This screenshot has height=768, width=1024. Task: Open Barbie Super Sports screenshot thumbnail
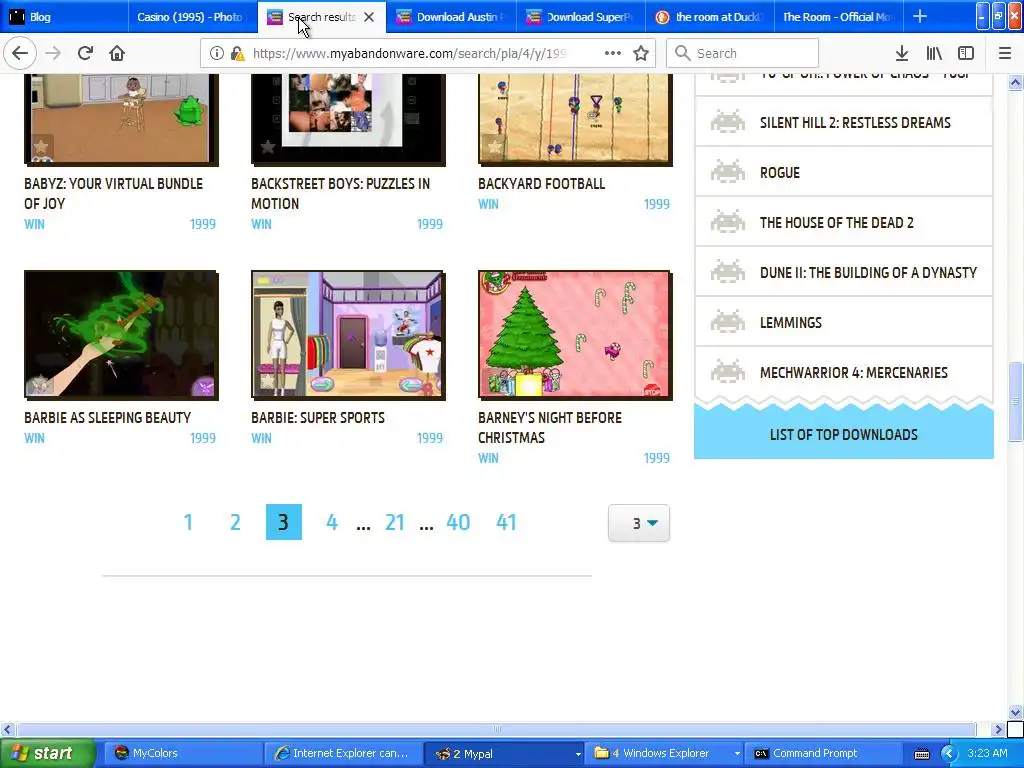click(x=348, y=334)
